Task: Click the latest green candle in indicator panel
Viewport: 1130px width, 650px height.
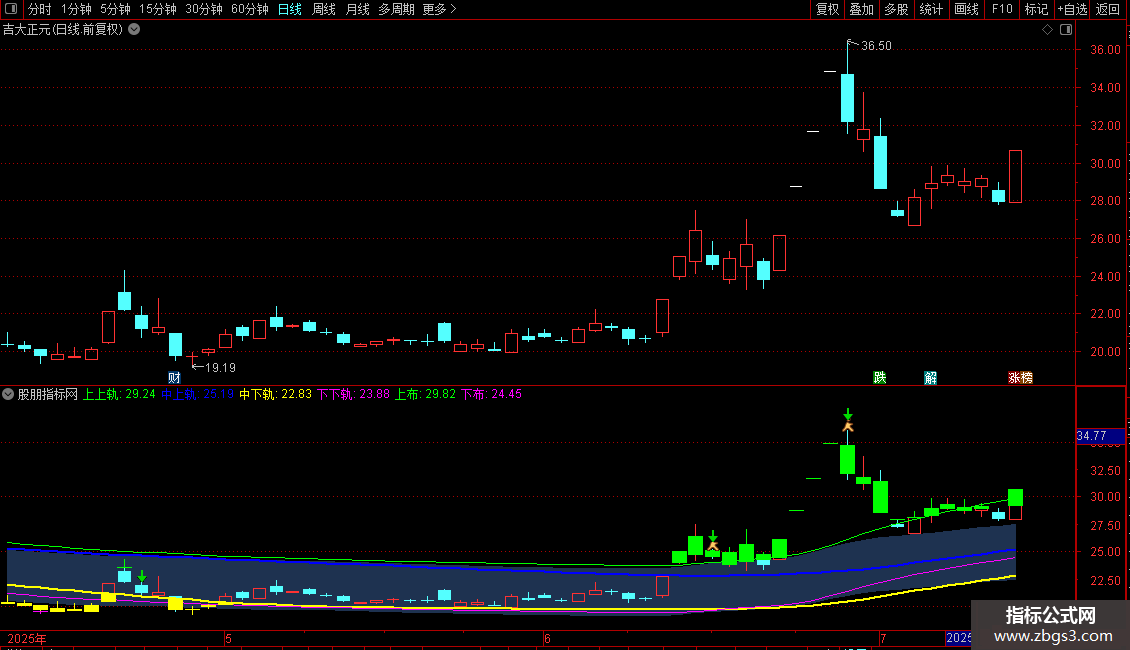Action: coord(1015,497)
